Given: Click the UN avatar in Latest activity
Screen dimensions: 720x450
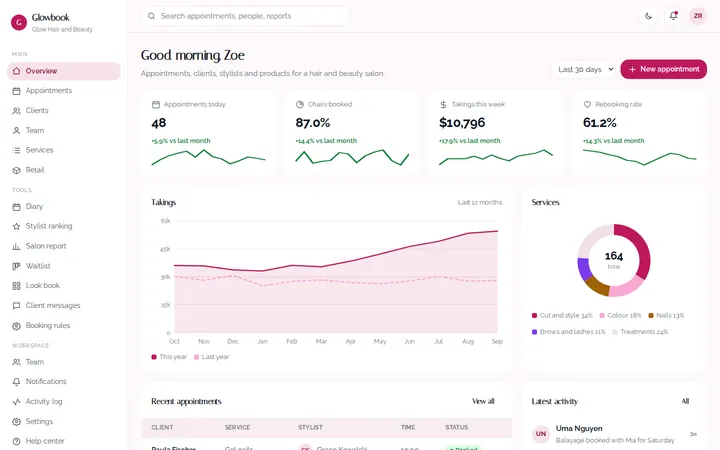Looking at the screenshot, I should point(541,434).
